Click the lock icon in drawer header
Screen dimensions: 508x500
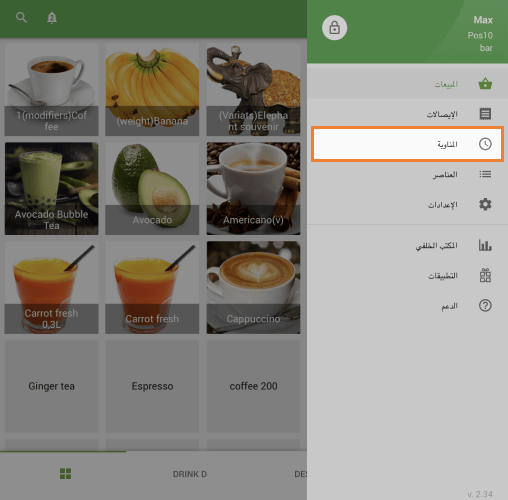(x=334, y=28)
